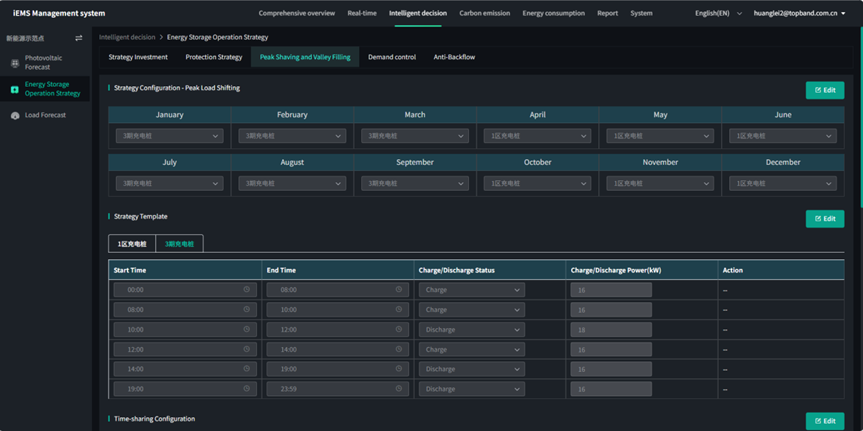Screen dimensions: 863x431
Task: Open the Carbon emission menu
Action: coord(484,13)
